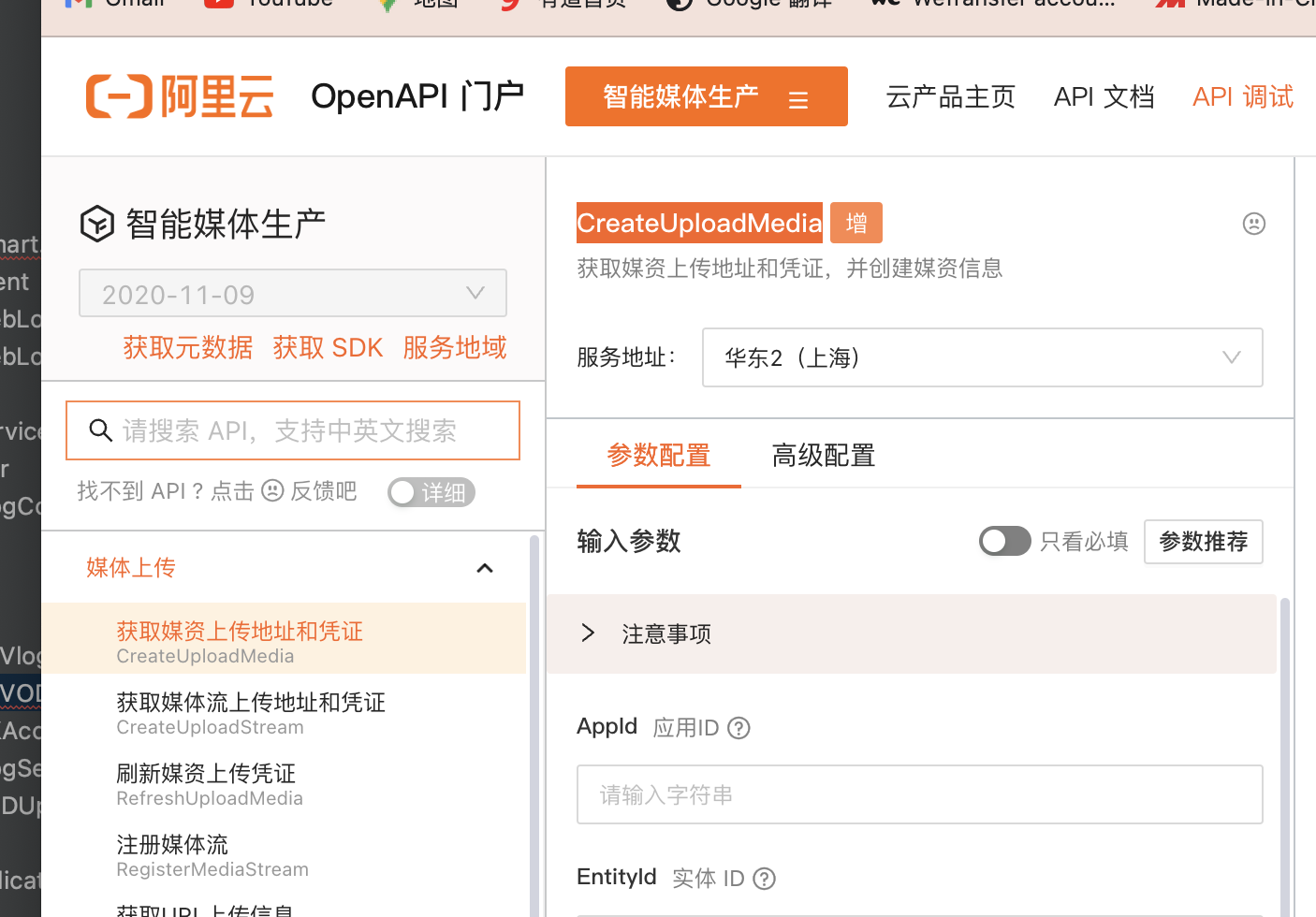The image size is (1316, 917).
Task: Expand the 注意事项 section
Action: click(912, 633)
